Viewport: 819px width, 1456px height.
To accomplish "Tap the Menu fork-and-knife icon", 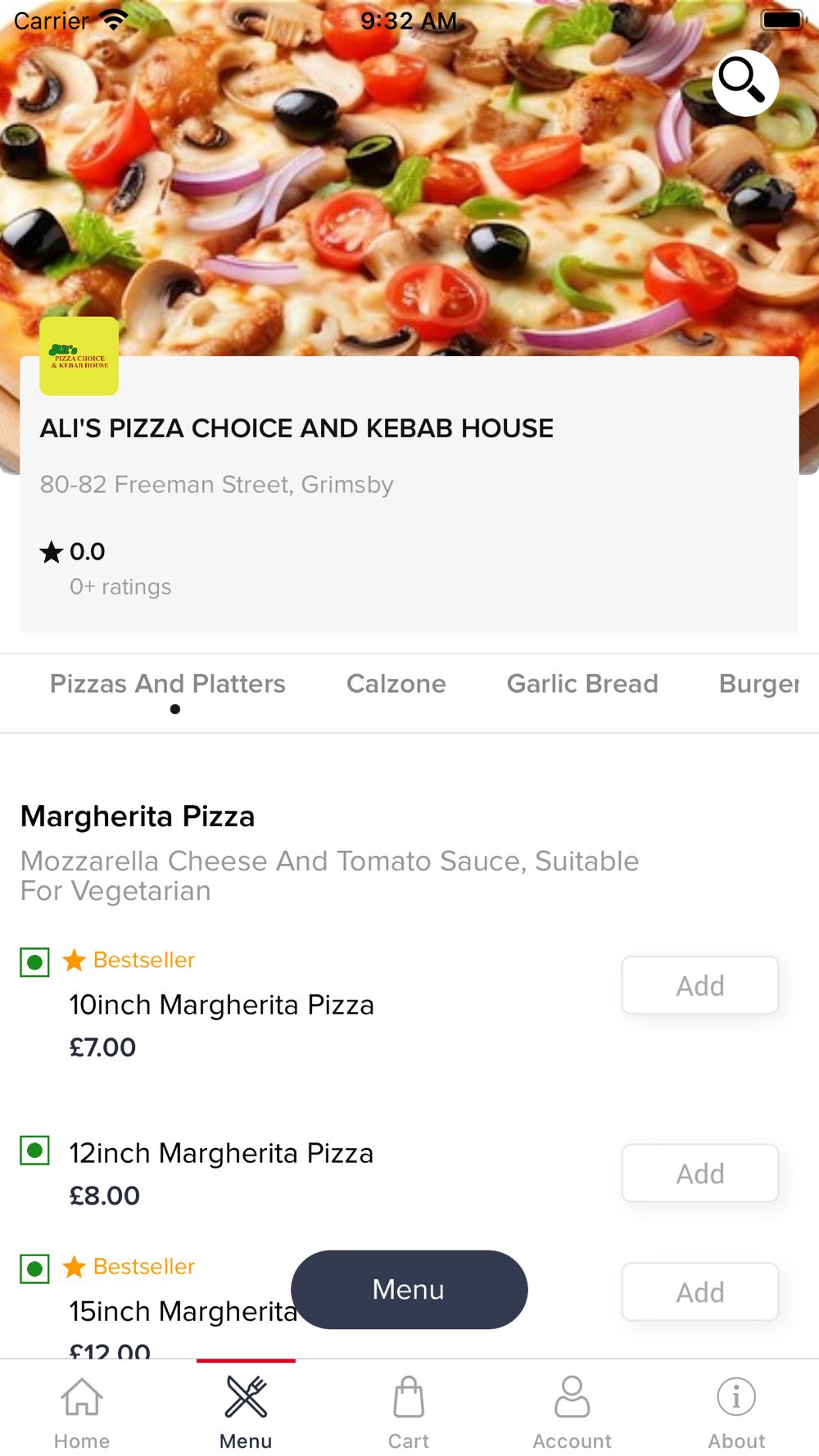I will 246,1397.
